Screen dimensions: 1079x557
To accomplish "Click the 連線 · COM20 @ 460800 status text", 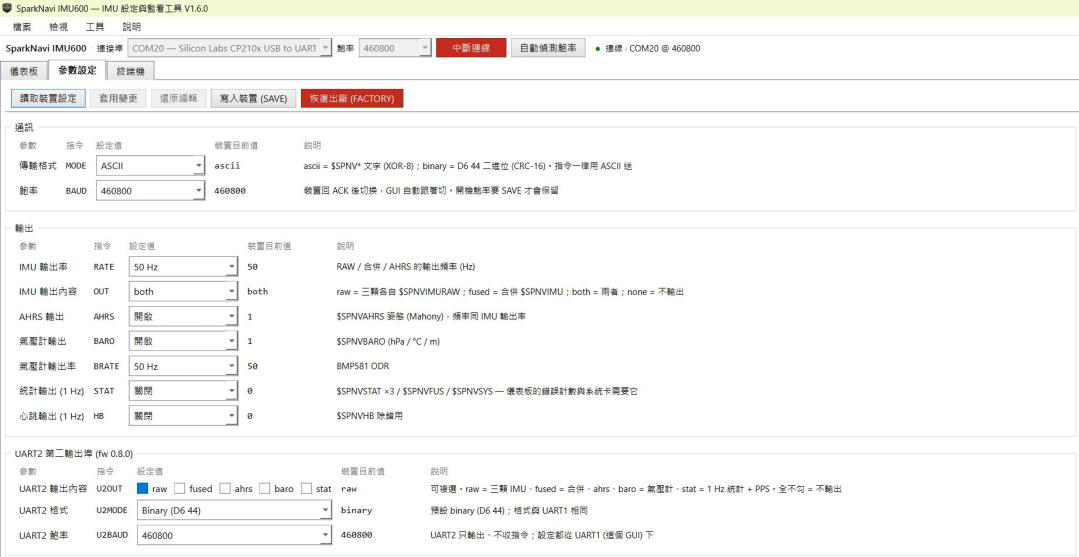I will [653, 48].
